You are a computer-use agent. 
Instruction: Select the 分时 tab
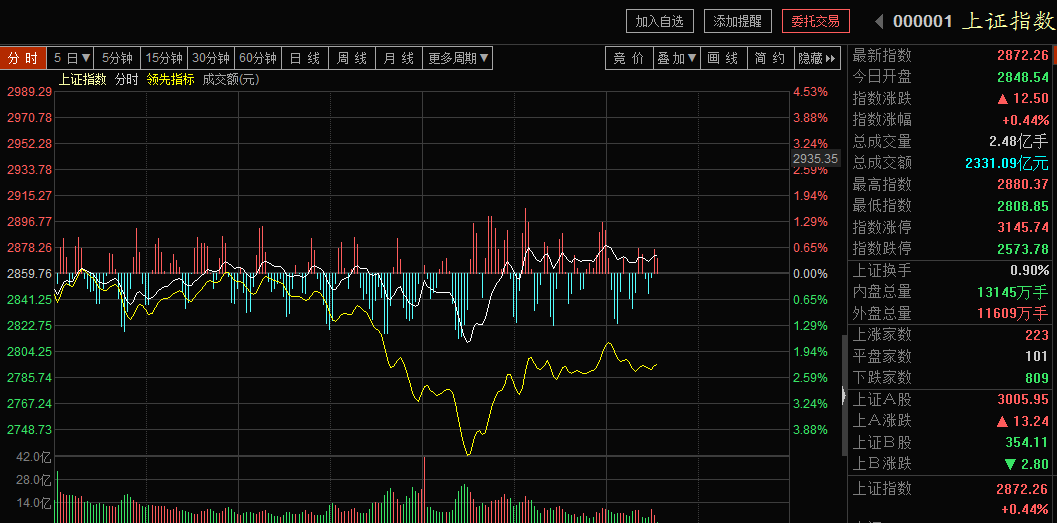(23, 59)
